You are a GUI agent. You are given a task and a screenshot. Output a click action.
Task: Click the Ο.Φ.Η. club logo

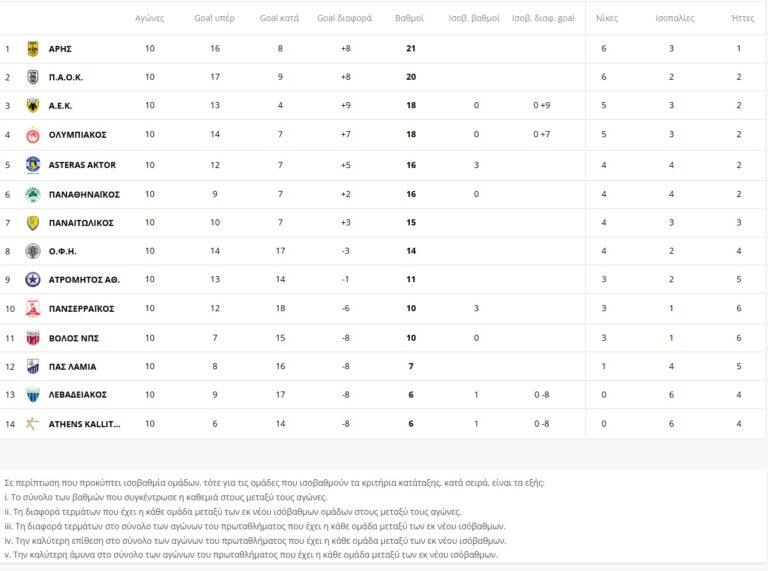[32, 251]
